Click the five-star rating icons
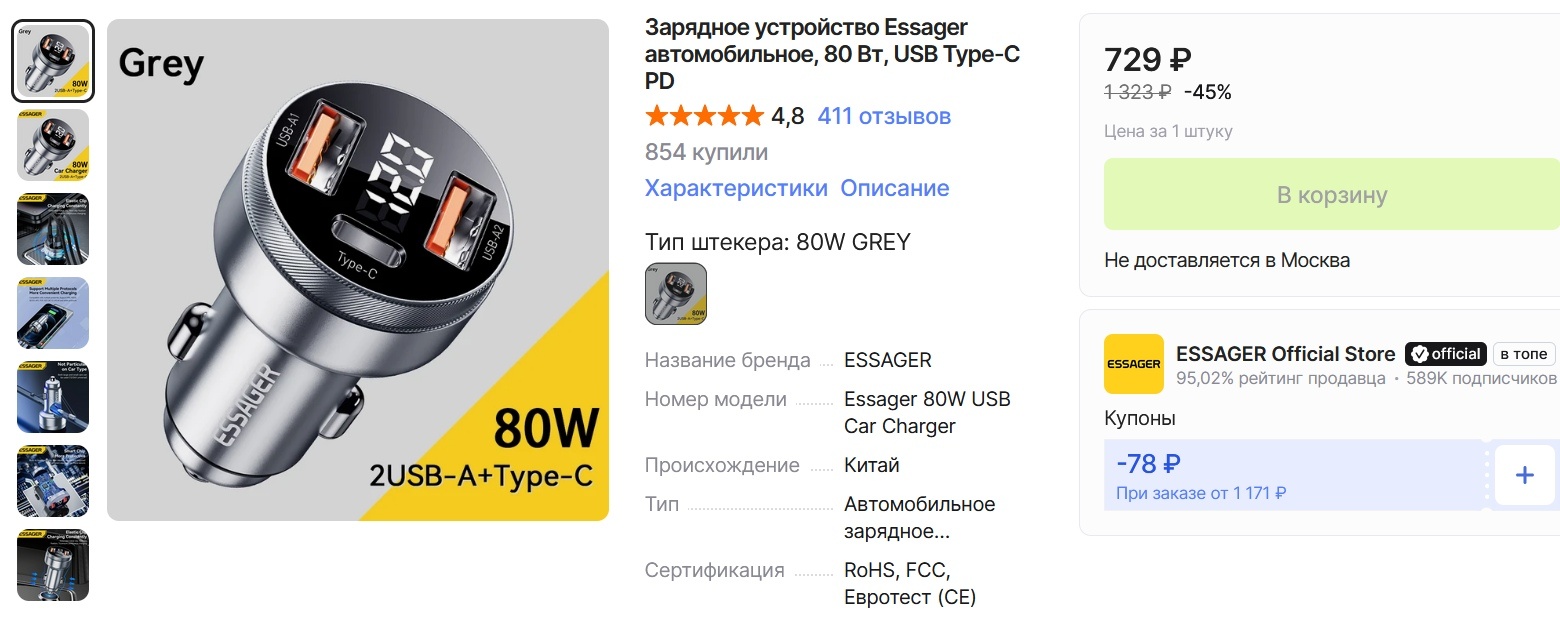This screenshot has height=618, width=1560. point(703,115)
